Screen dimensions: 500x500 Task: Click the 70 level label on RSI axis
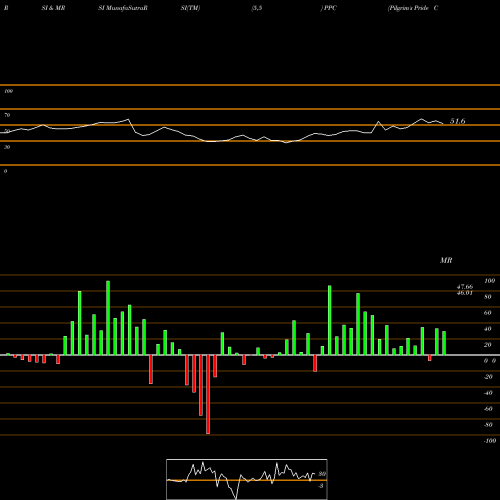point(7,115)
